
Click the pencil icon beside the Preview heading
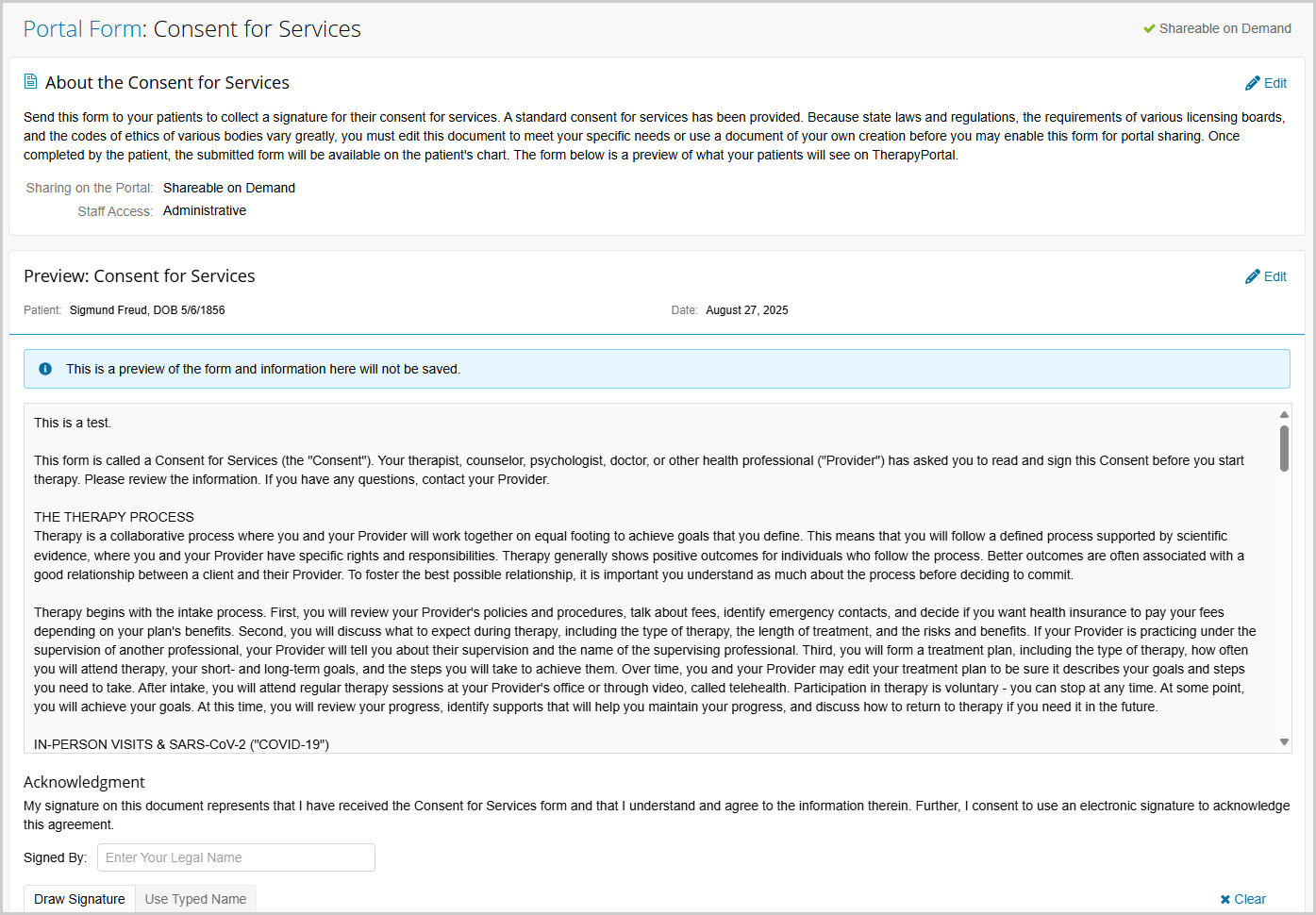[1253, 276]
